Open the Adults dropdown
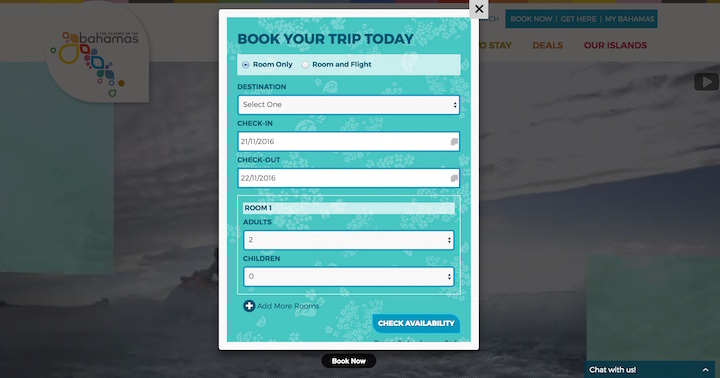This screenshot has height=378, width=720. coord(349,240)
